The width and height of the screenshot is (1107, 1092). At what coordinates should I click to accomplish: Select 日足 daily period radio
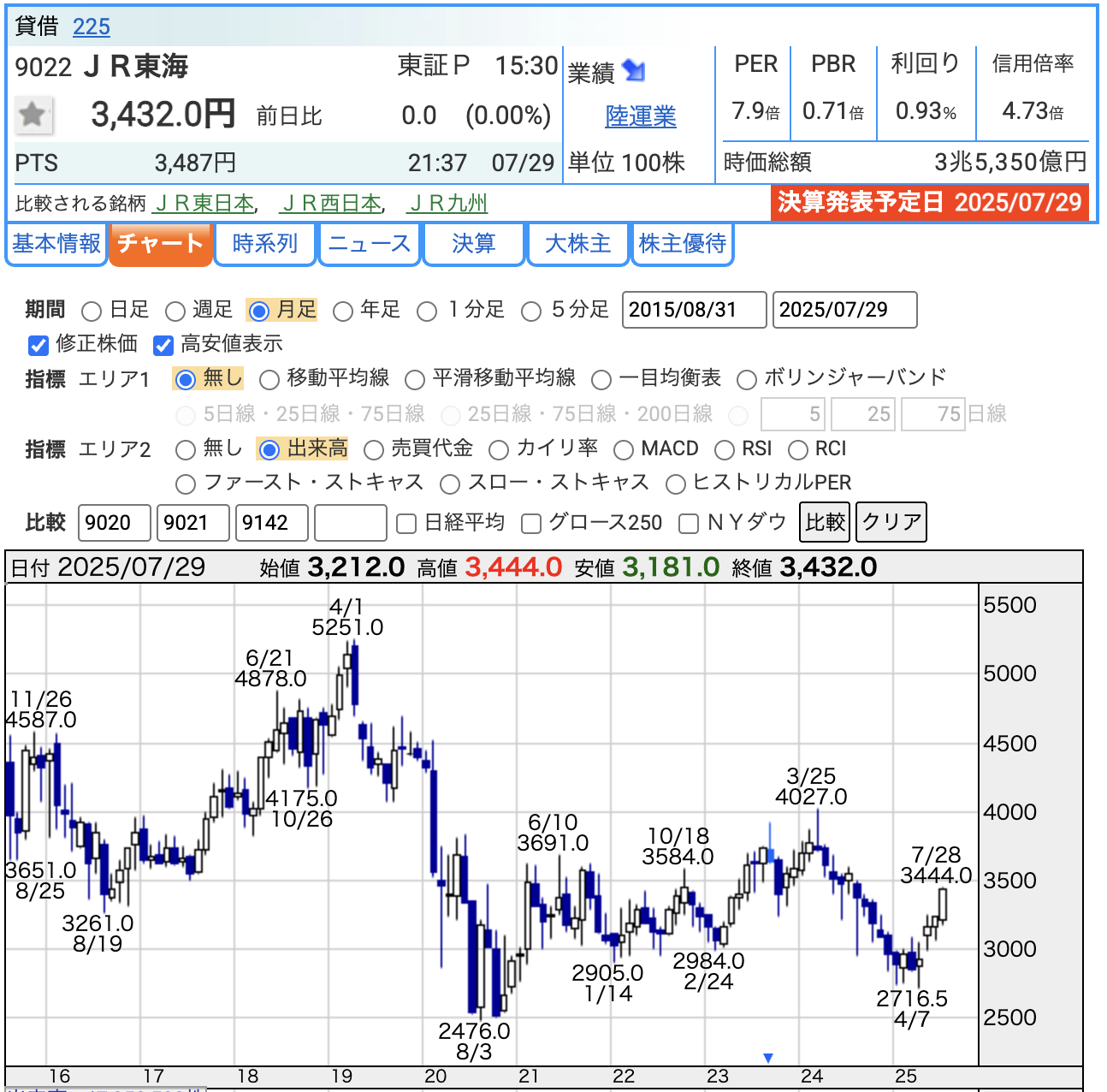[92, 311]
